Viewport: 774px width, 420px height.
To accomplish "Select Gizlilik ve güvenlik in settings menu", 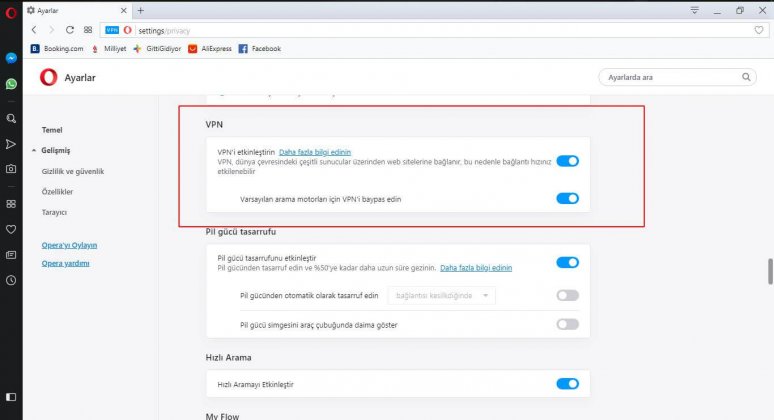I will [72, 171].
